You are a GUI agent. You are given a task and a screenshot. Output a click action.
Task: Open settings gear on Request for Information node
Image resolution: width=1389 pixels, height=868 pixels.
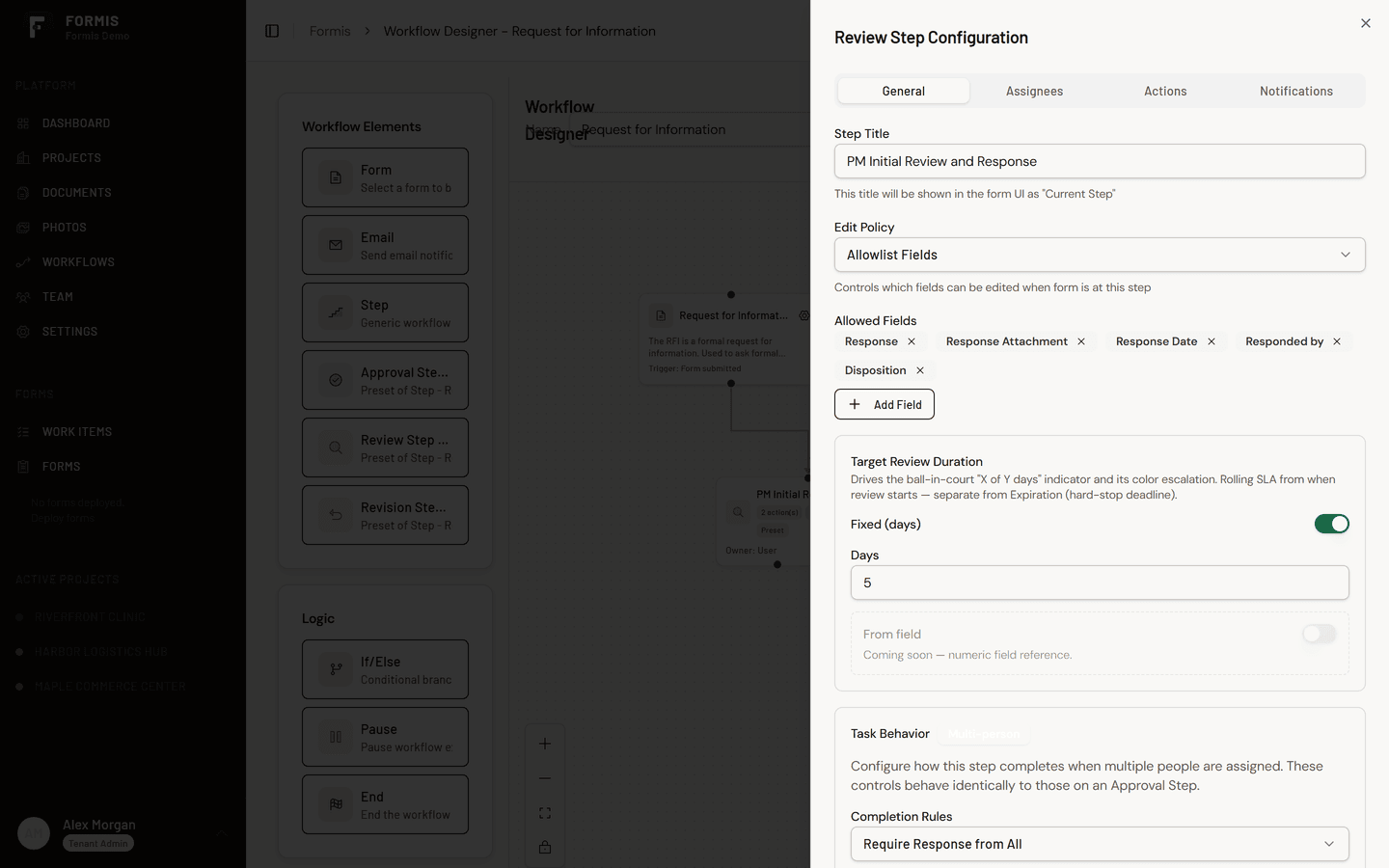tap(804, 315)
